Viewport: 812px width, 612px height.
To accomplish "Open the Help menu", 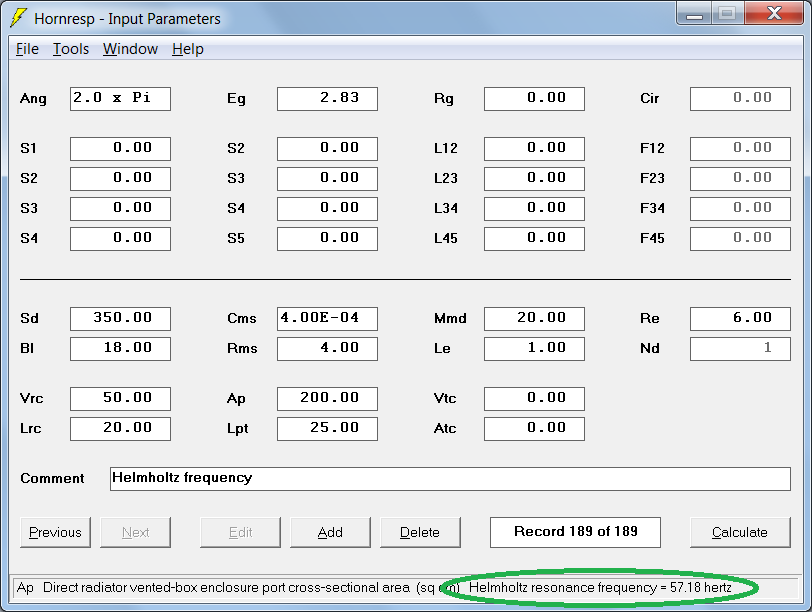I will coord(187,49).
